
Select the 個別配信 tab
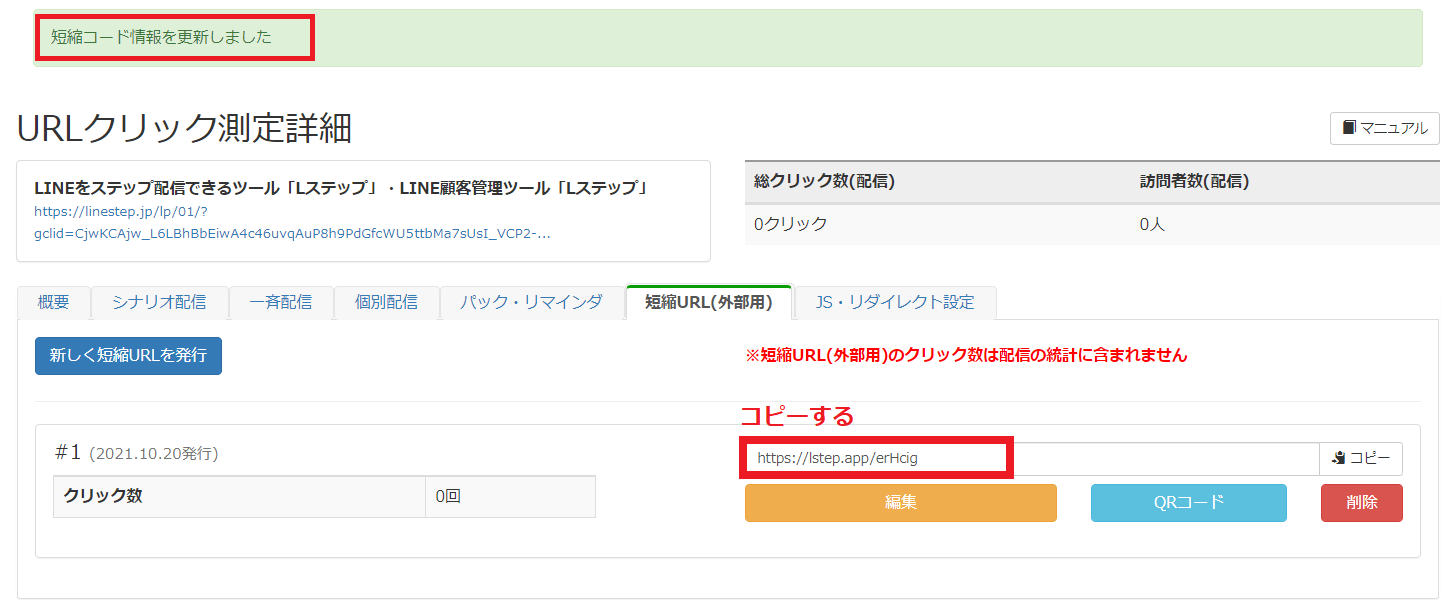click(386, 302)
